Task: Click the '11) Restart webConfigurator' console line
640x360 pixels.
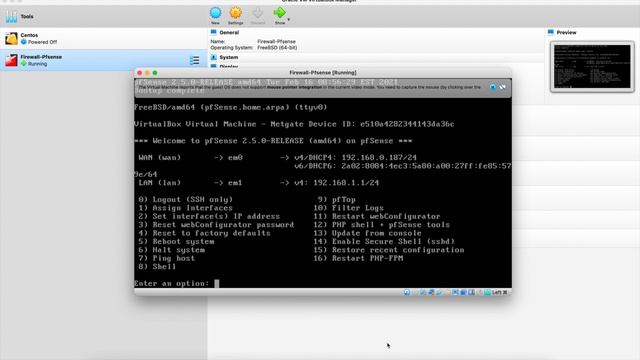Action: tap(377, 216)
